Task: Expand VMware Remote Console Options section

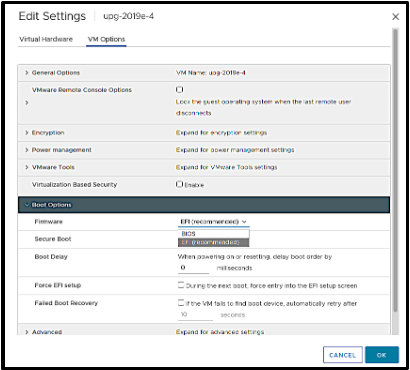Action: tap(27, 103)
